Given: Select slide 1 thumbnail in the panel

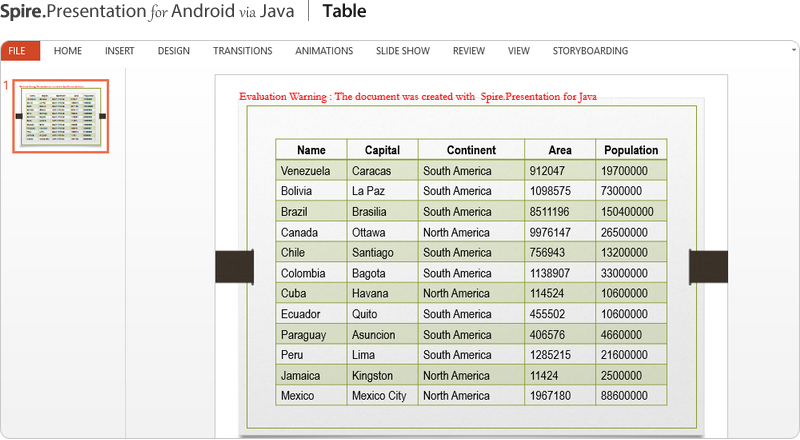Looking at the screenshot, I should coord(60,117).
